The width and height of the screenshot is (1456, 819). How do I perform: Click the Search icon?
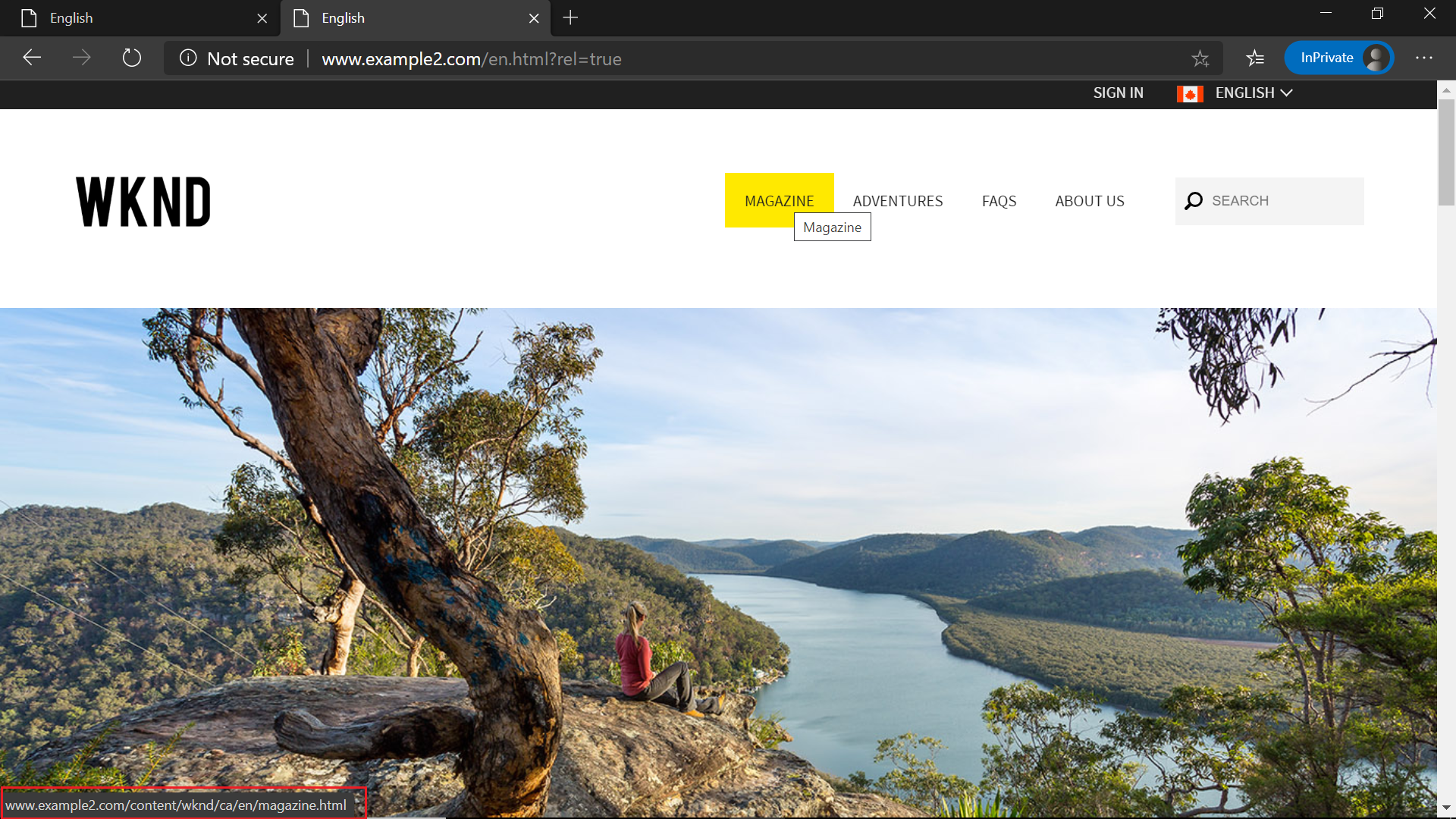click(x=1193, y=200)
